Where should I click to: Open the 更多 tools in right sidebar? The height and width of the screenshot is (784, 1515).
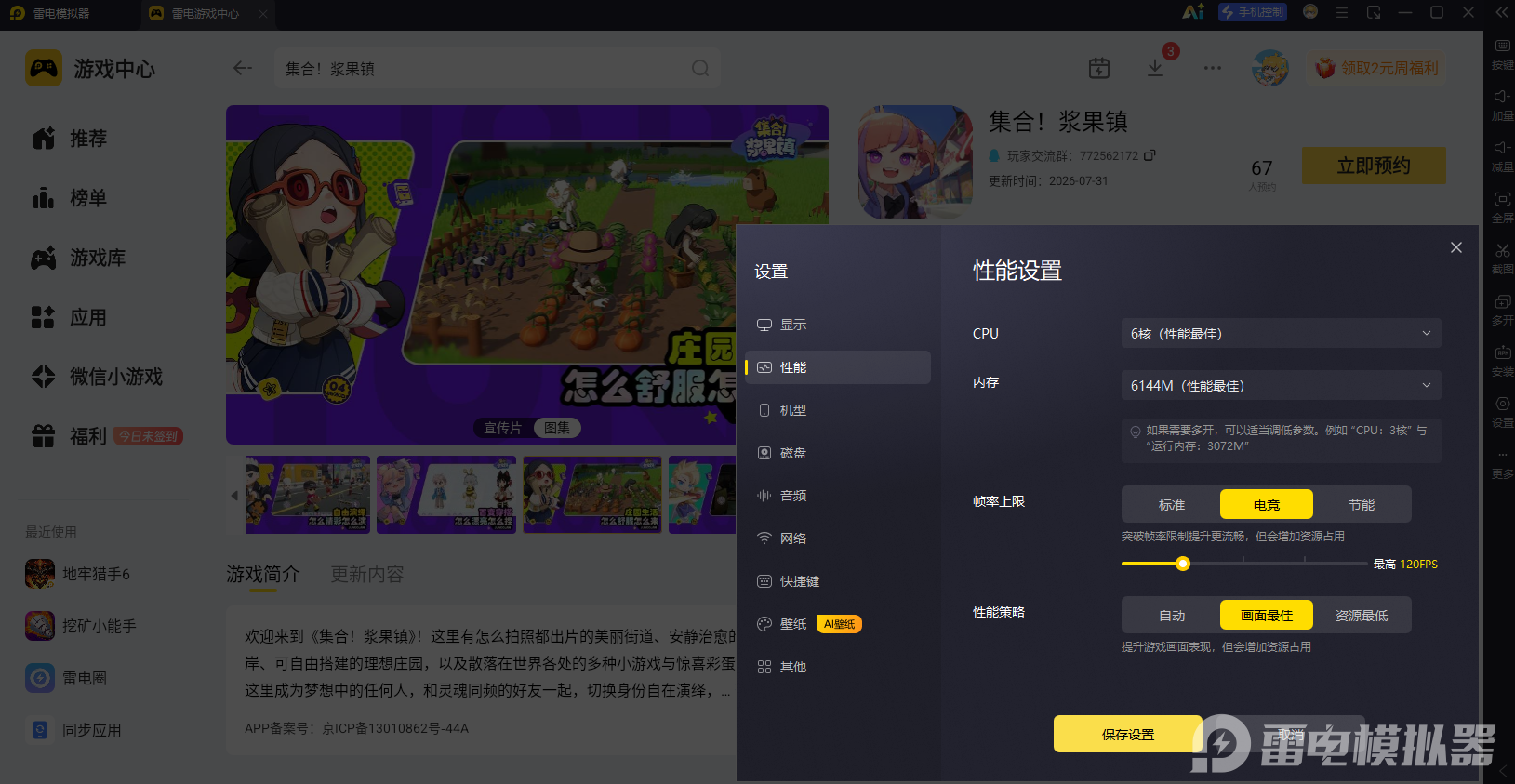pos(1502,462)
